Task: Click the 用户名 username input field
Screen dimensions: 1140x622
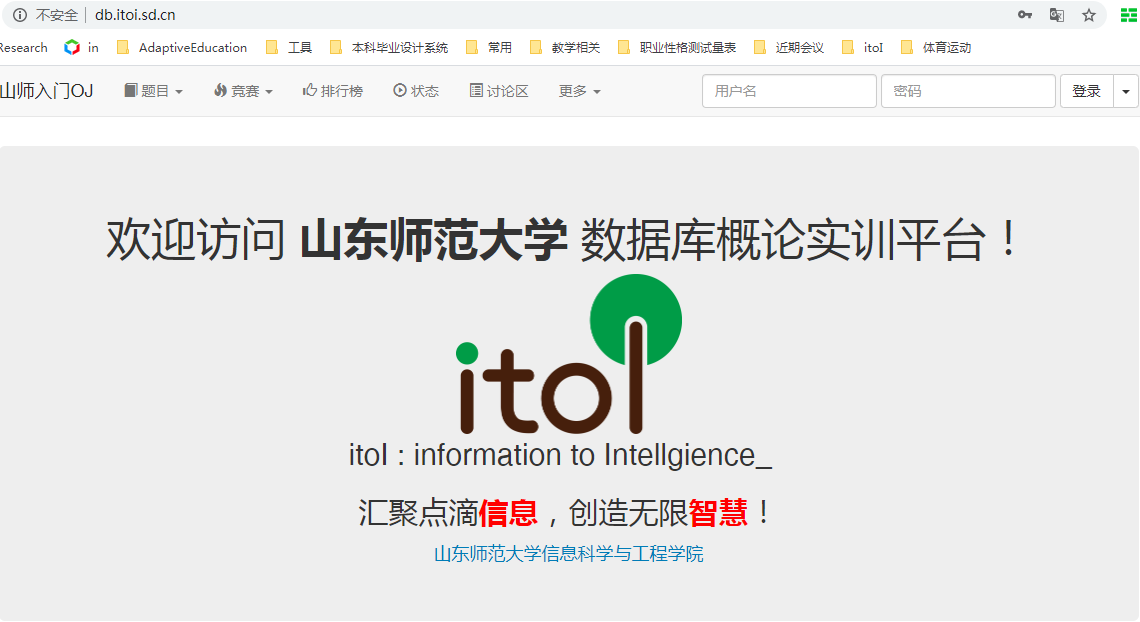Action: coord(789,91)
